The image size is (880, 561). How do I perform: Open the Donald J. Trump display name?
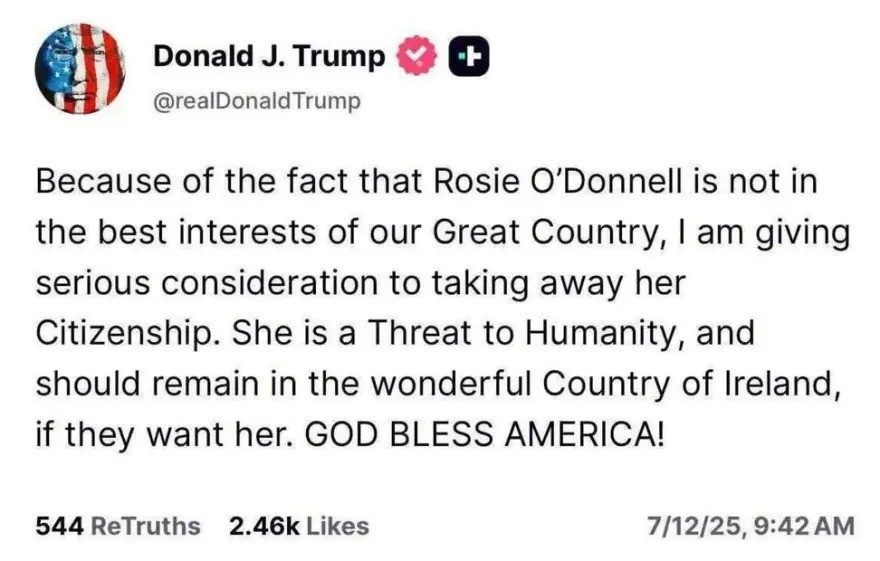coord(269,56)
